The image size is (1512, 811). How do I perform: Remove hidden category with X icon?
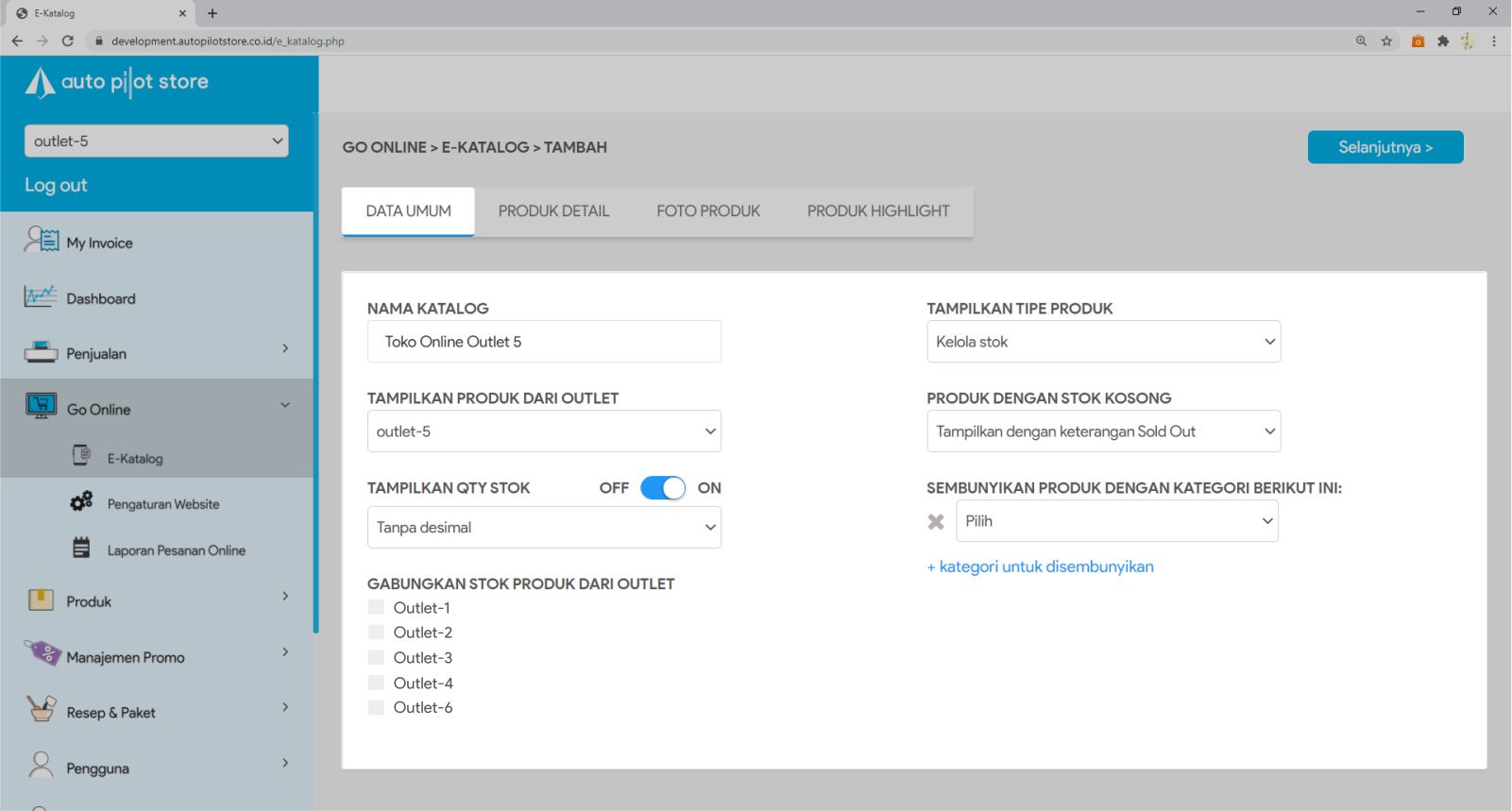pos(936,522)
